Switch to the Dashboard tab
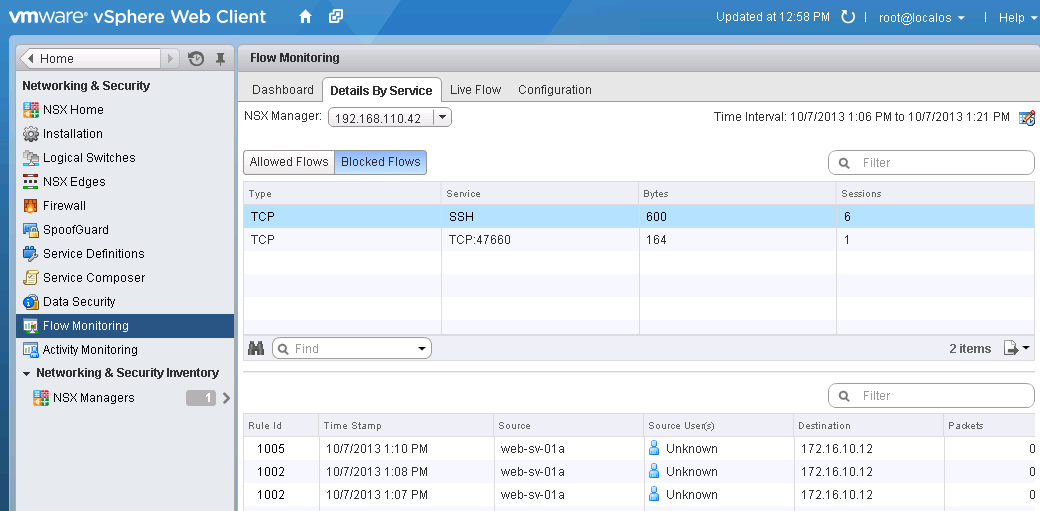The image size is (1040, 511). (x=283, y=90)
